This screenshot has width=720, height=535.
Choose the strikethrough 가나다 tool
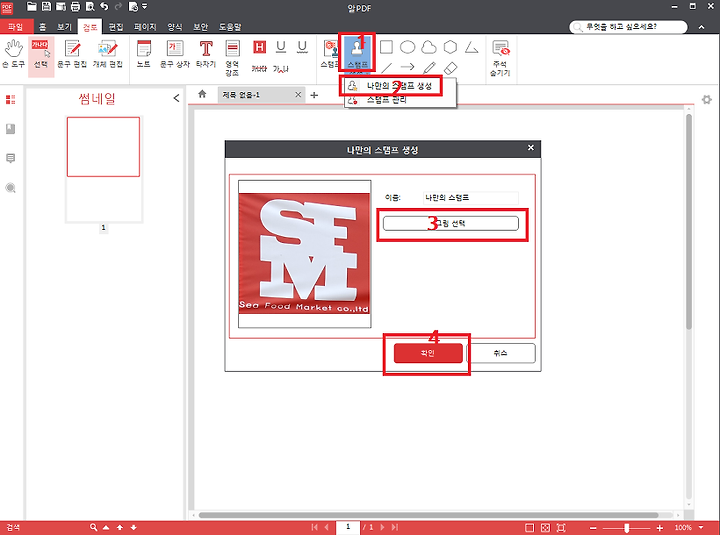tap(259, 69)
